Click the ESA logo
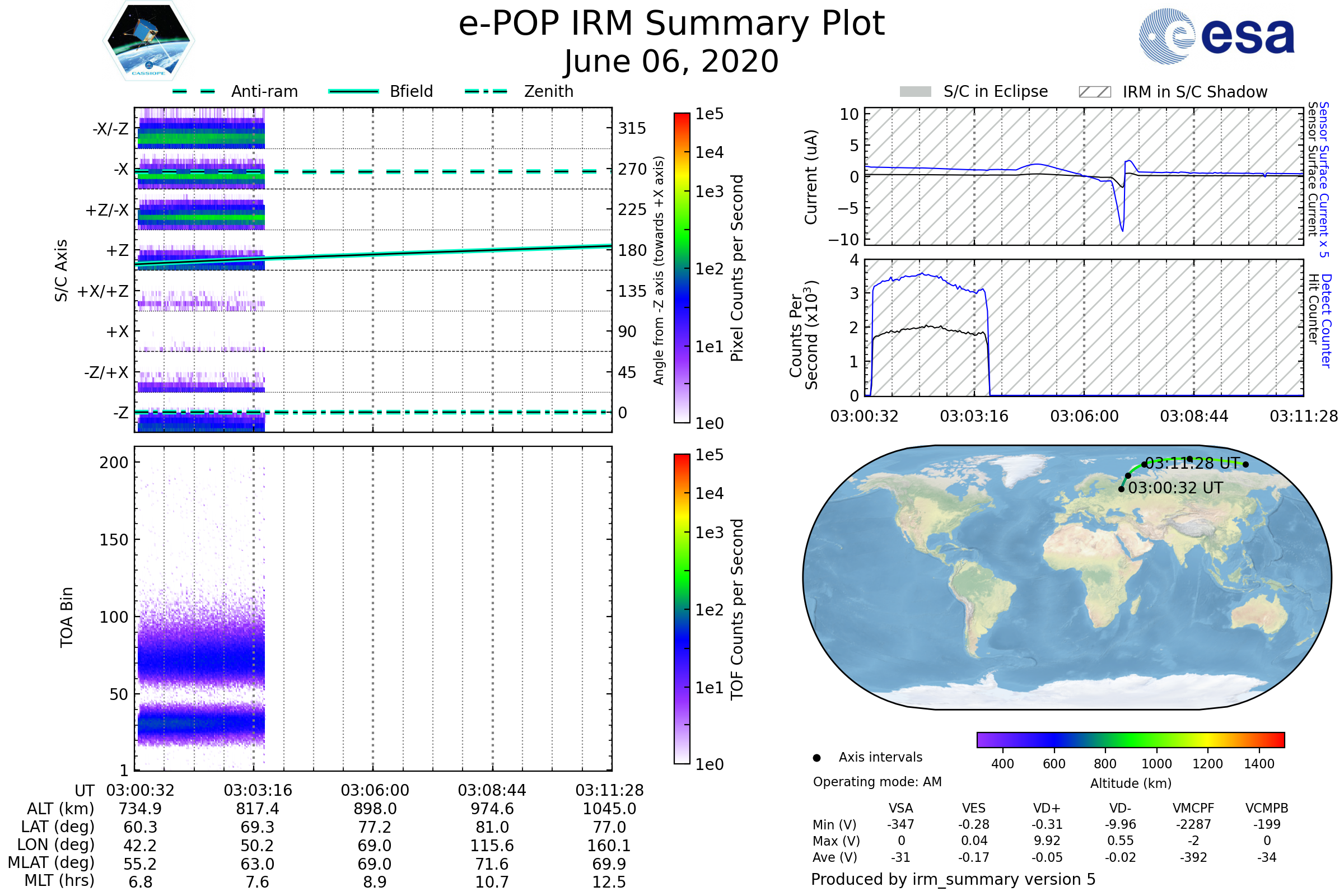1344x896 pixels. (1217, 36)
